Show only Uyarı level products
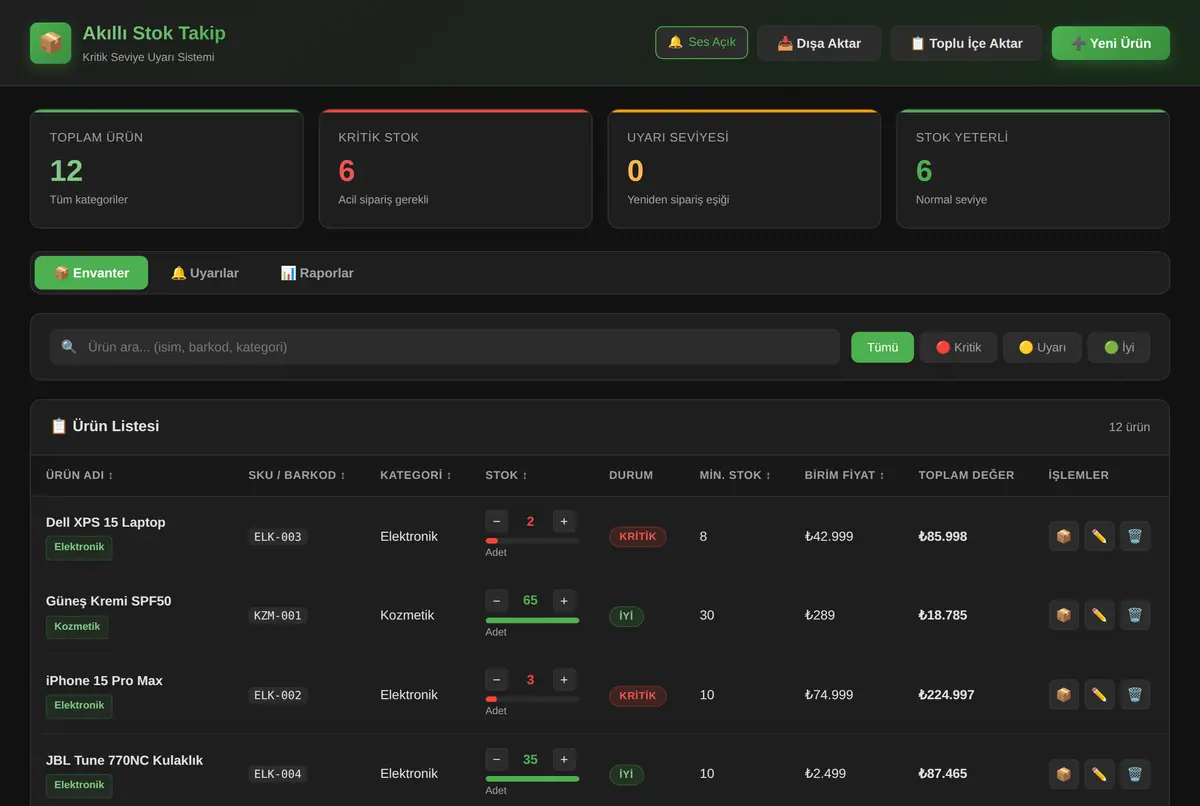Screen dimensions: 1200x806 (1042, 347)
